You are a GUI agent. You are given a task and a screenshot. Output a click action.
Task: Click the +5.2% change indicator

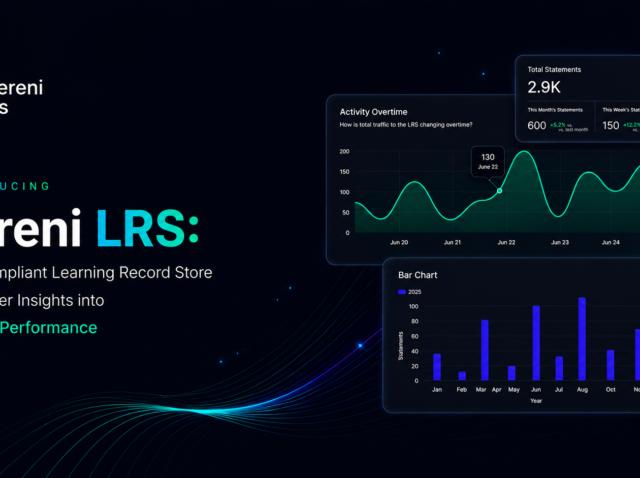[x=558, y=125]
